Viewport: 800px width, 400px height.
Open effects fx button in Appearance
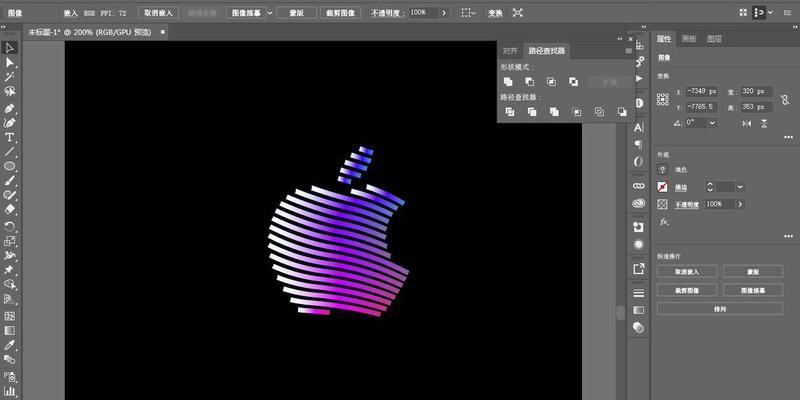[664, 222]
